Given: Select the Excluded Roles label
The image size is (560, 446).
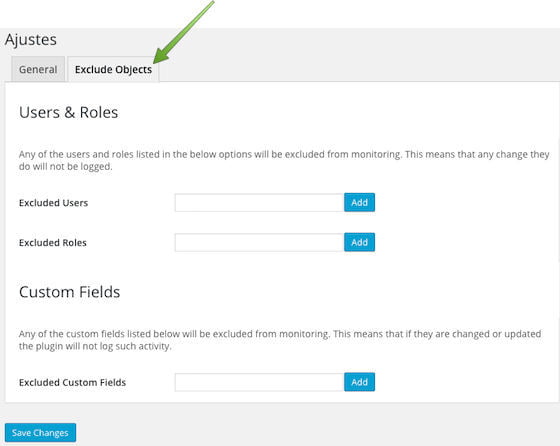Looking at the screenshot, I should click(53, 243).
